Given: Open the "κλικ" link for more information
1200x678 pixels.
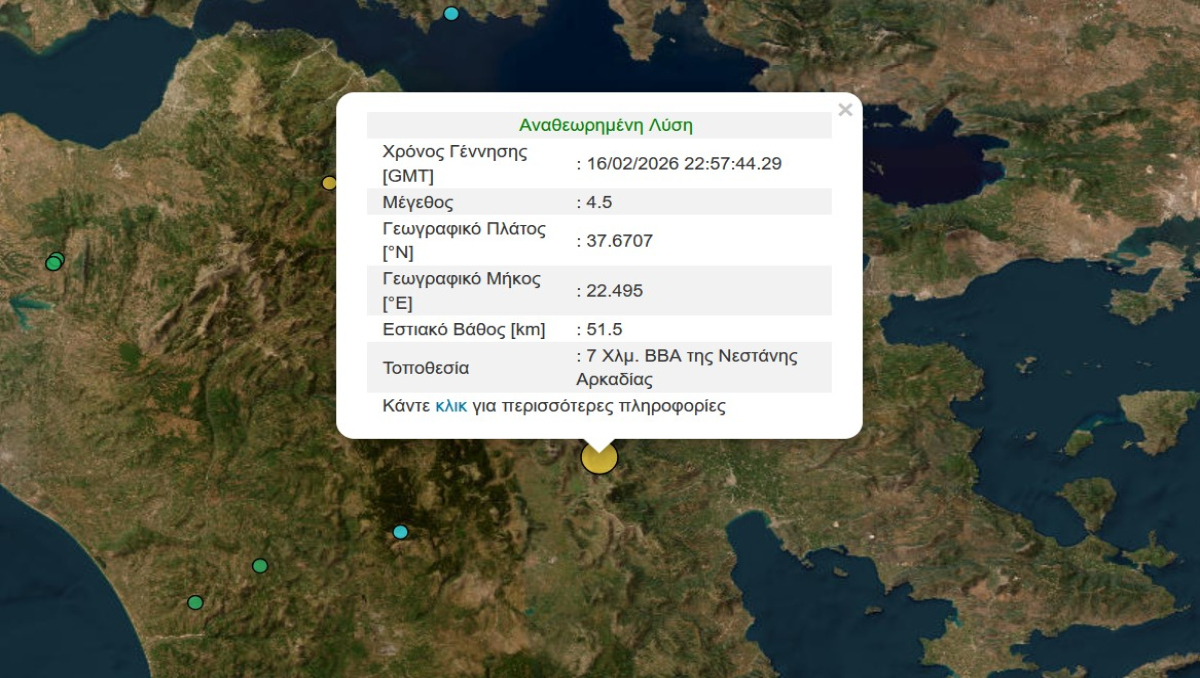Looking at the screenshot, I should (x=451, y=407).
